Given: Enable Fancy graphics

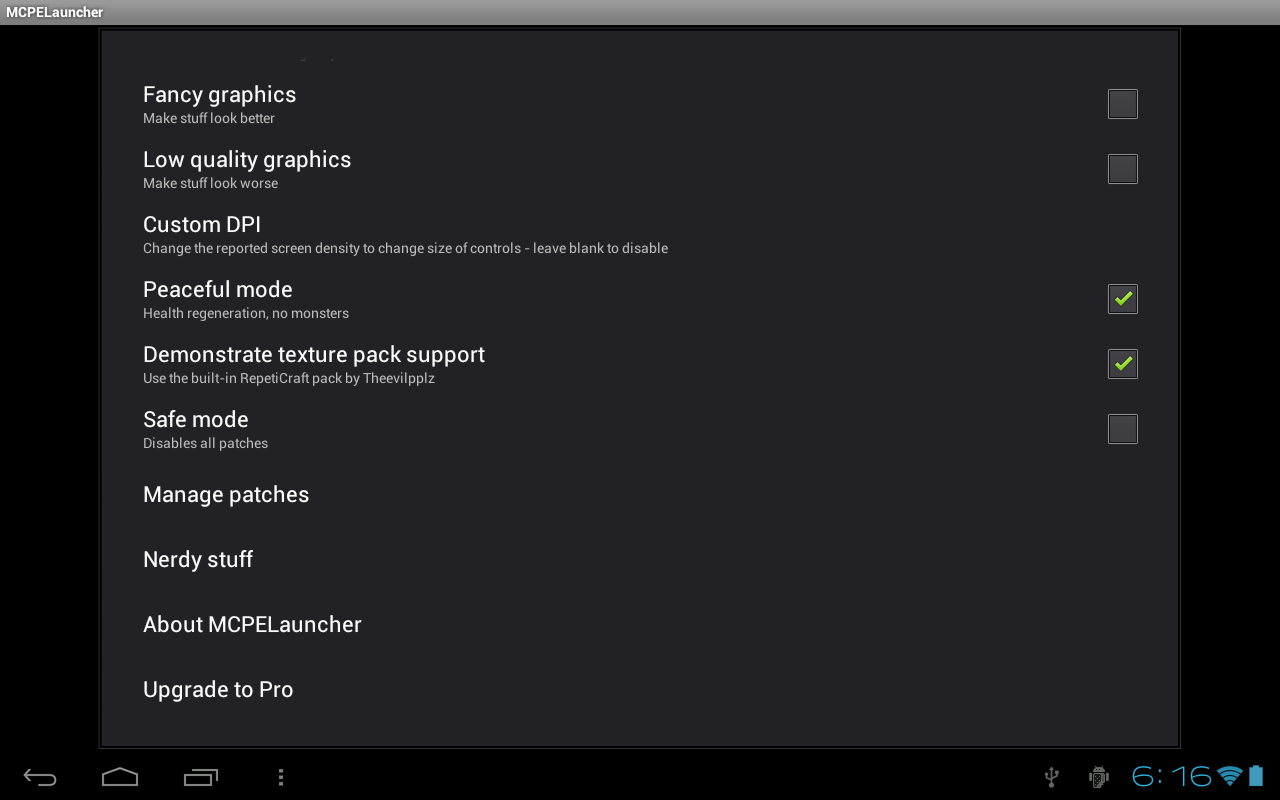Looking at the screenshot, I should (1122, 103).
